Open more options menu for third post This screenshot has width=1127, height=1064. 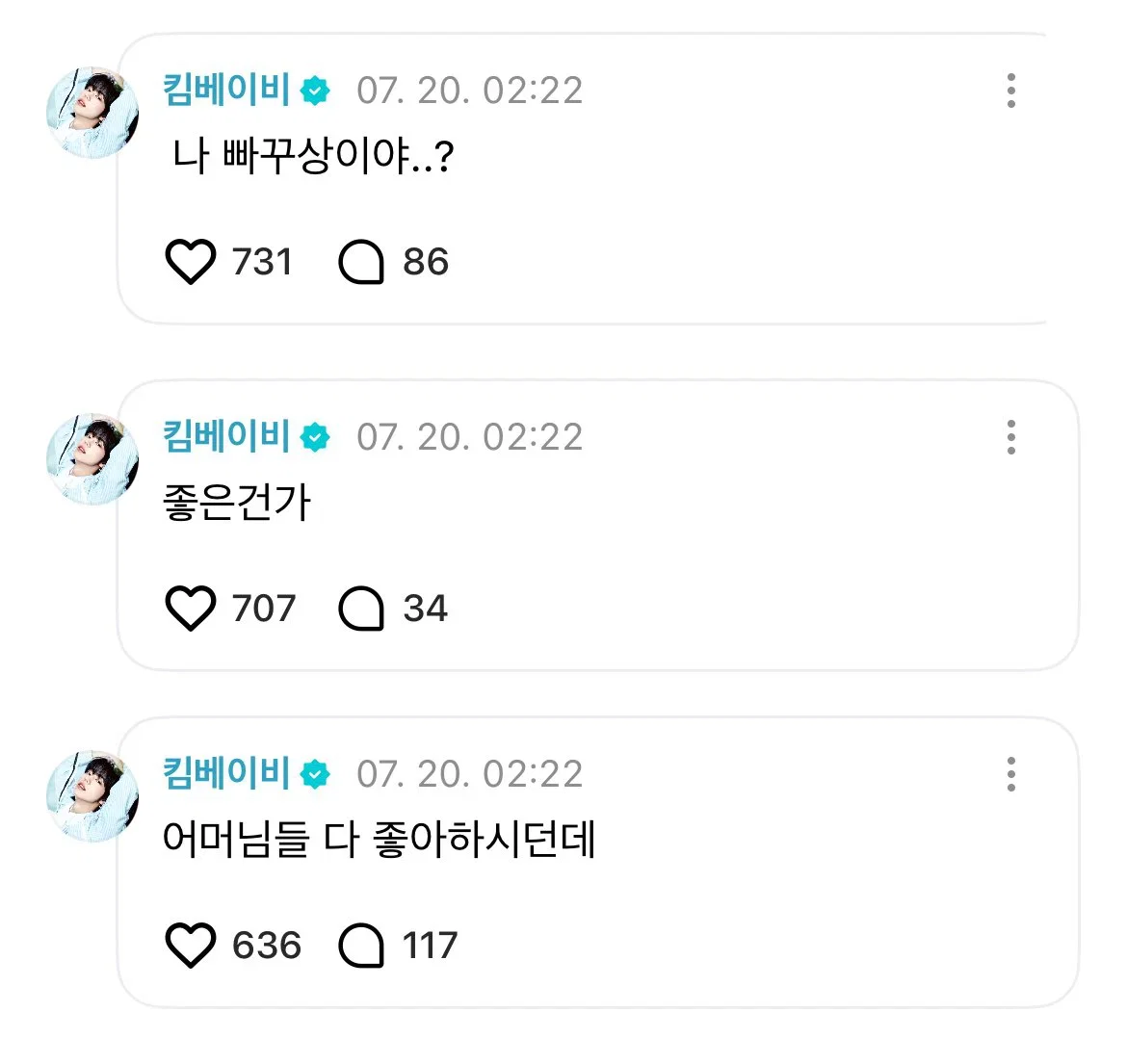[1011, 774]
